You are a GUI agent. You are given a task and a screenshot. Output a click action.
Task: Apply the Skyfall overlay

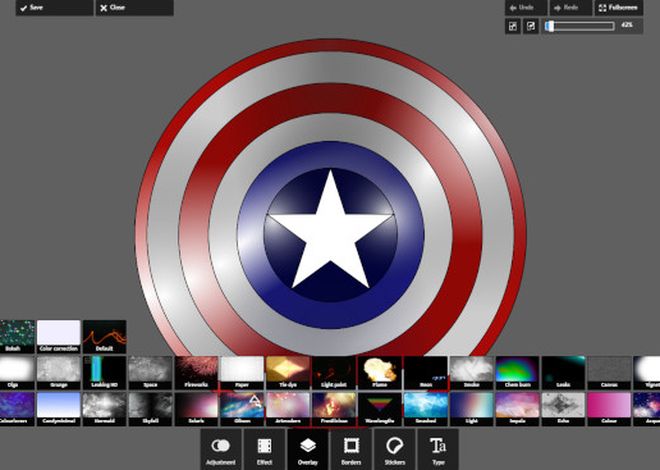150,409
